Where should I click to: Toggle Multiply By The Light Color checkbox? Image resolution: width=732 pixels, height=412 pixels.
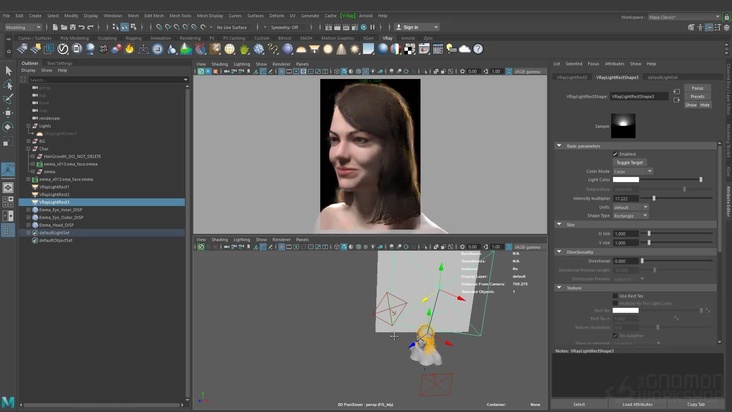[x=615, y=303]
